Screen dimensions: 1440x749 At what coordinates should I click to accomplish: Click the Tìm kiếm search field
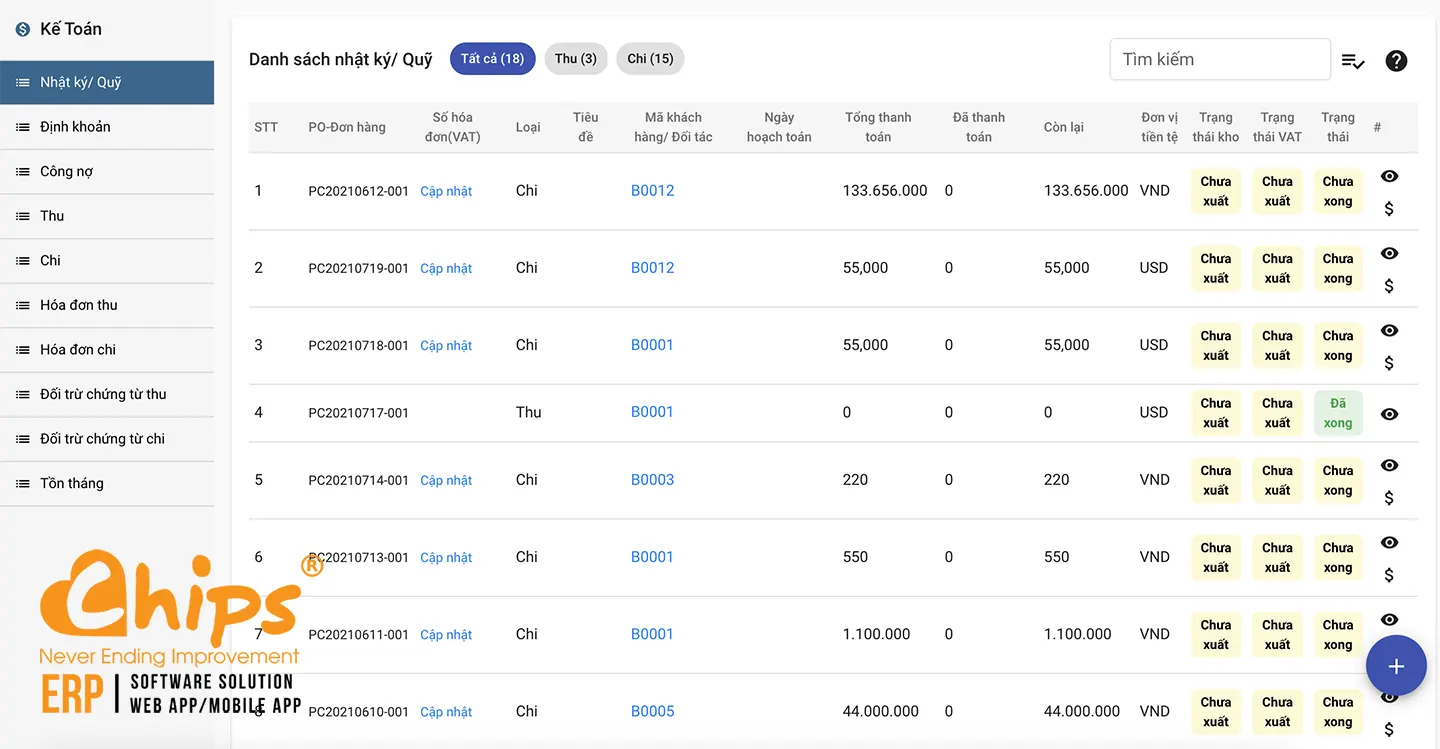pyautogui.click(x=1220, y=59)
